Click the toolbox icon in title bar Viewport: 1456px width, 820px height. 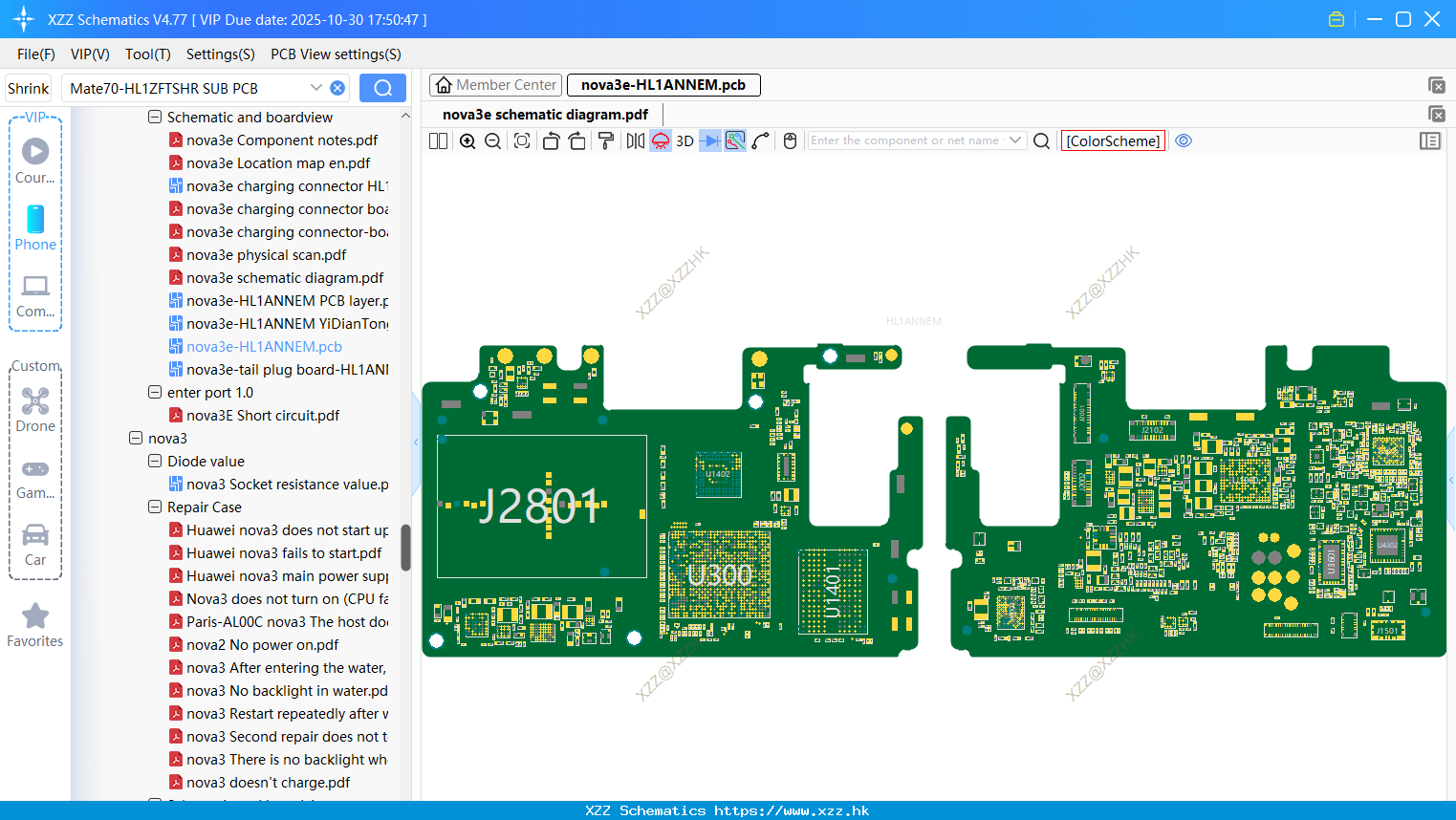click(x=1336, y=19)
